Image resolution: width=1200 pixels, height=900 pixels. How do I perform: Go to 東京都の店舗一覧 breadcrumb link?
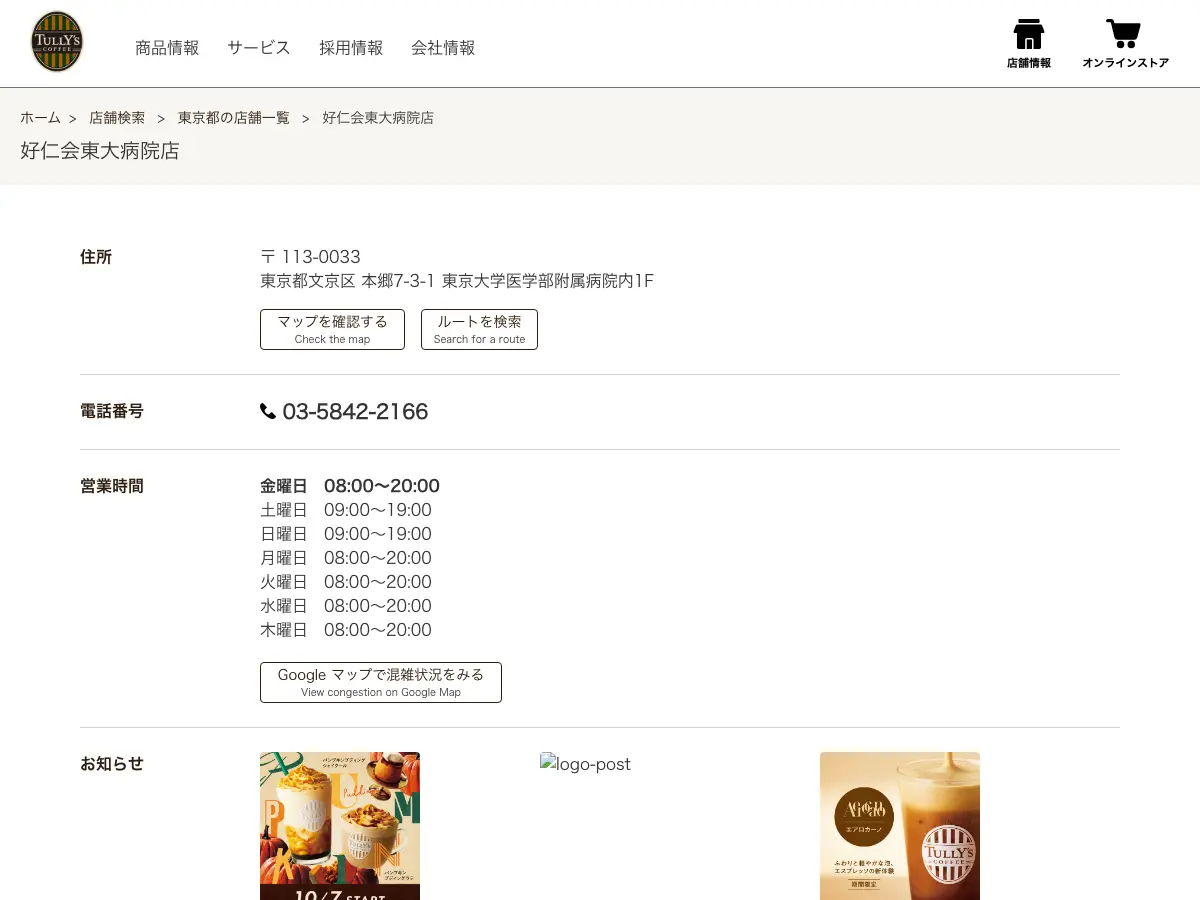[234, 118]
